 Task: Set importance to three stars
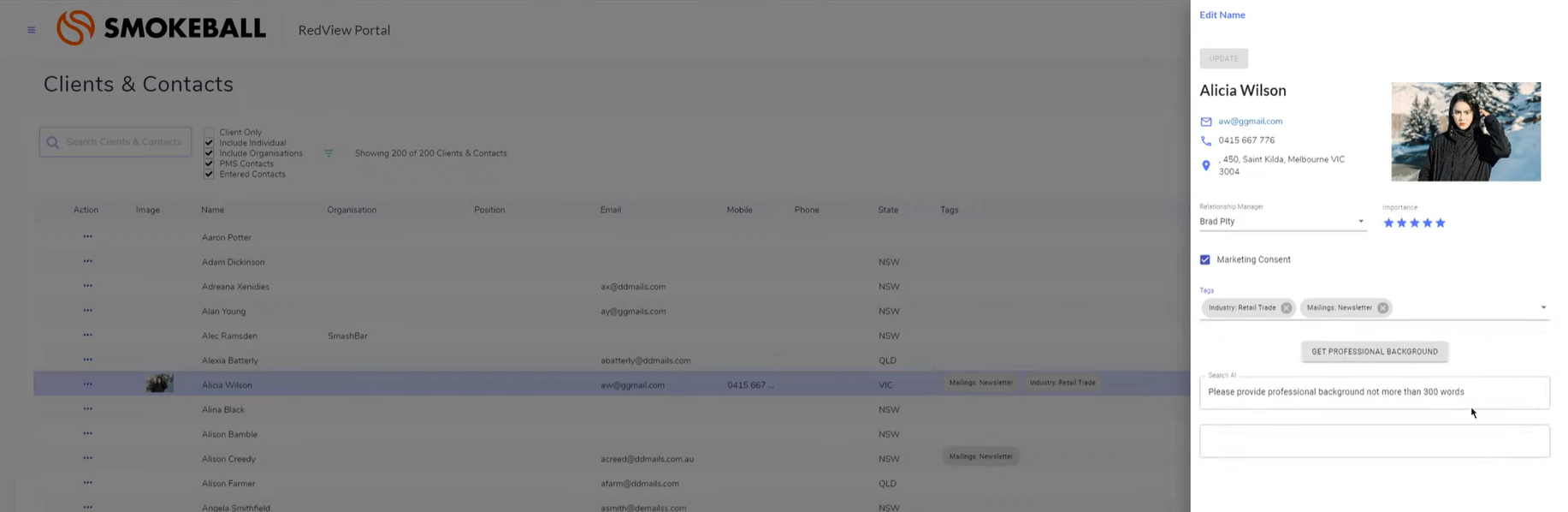[x=1414, y=223]
